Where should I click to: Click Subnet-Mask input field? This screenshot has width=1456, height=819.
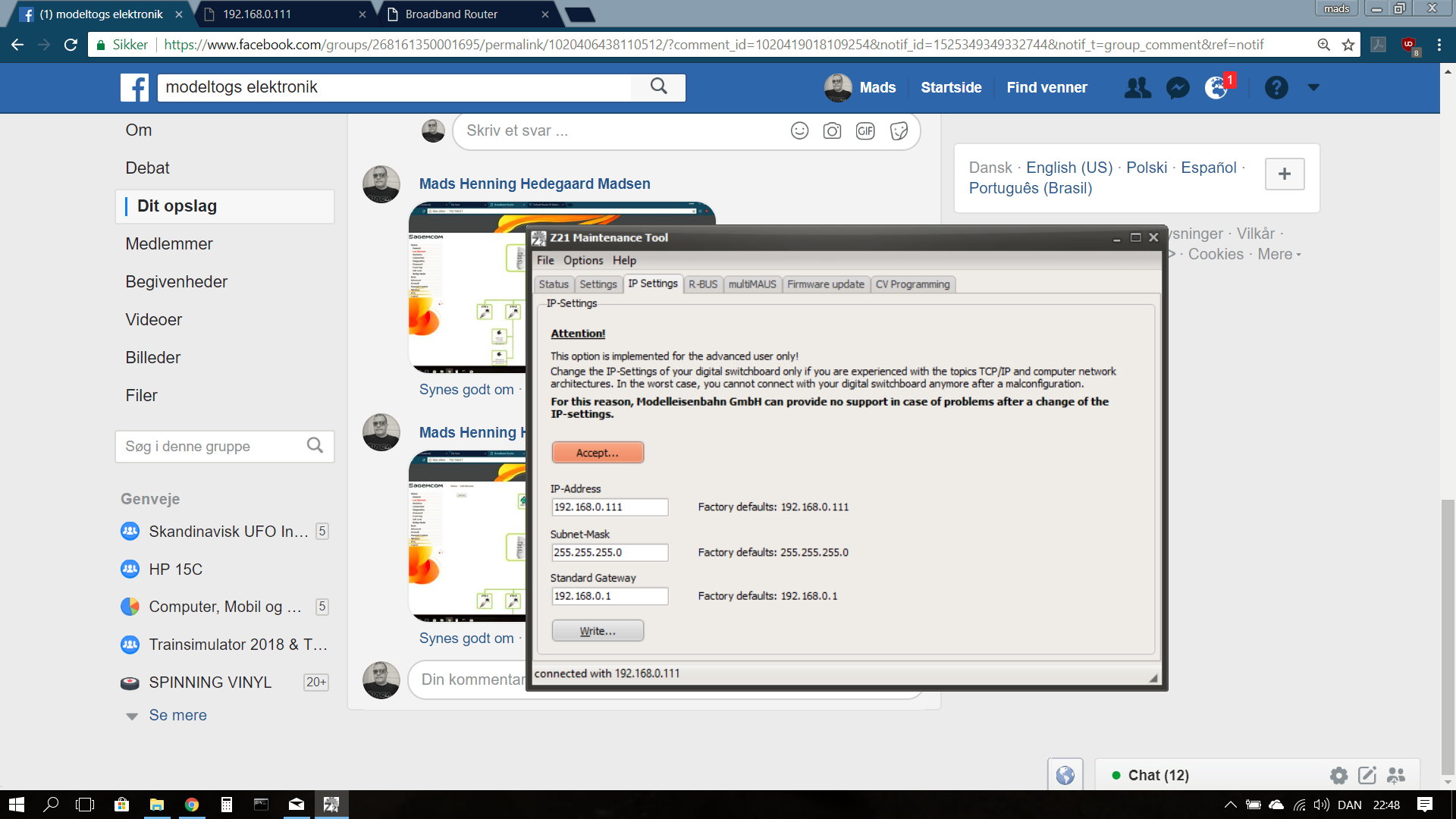[x=610, y=553]
